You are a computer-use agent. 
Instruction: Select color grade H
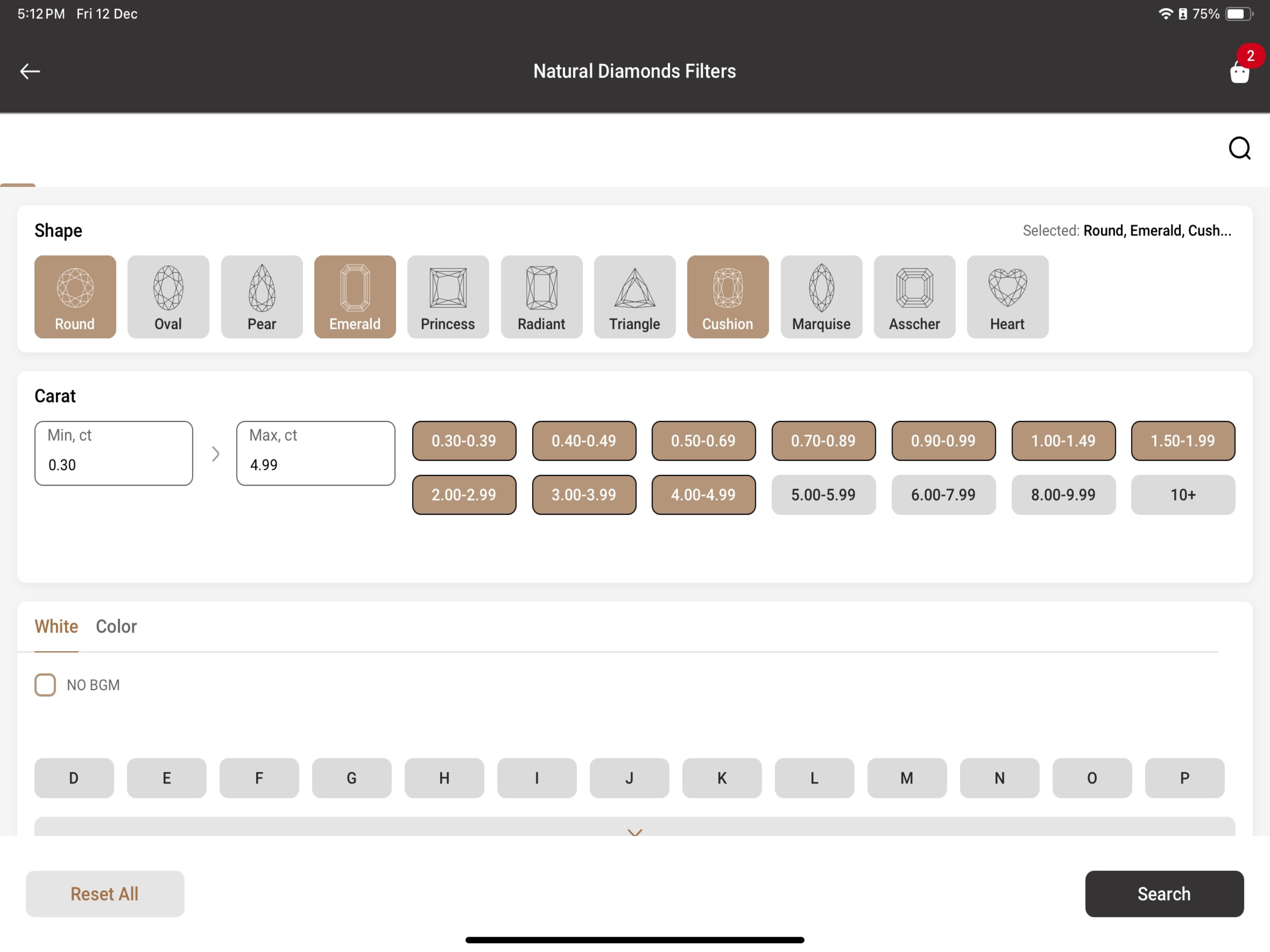[x=444, y=777]
